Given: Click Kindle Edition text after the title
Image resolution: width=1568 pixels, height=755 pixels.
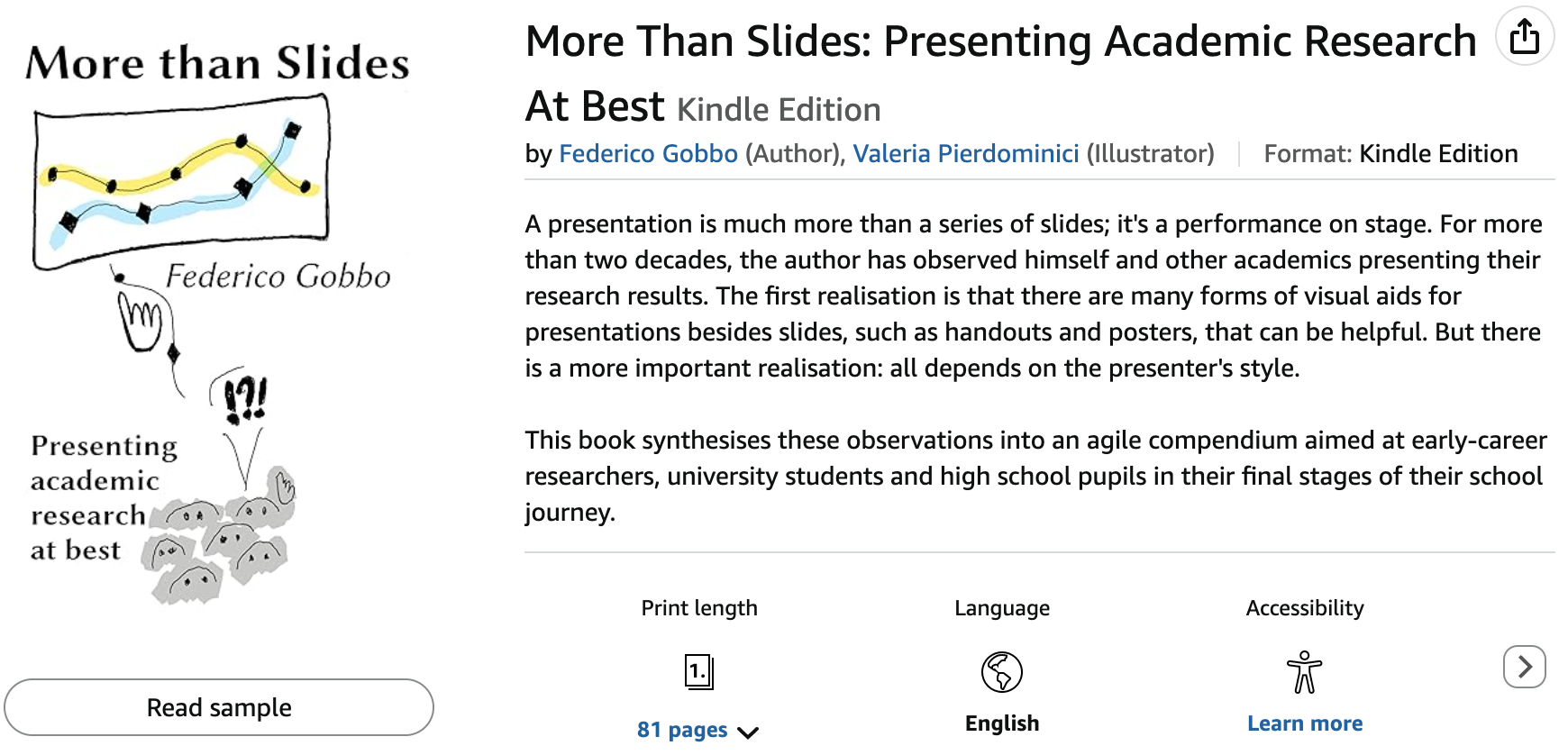Looking at the screenshot, I should [x=779, y=110].
